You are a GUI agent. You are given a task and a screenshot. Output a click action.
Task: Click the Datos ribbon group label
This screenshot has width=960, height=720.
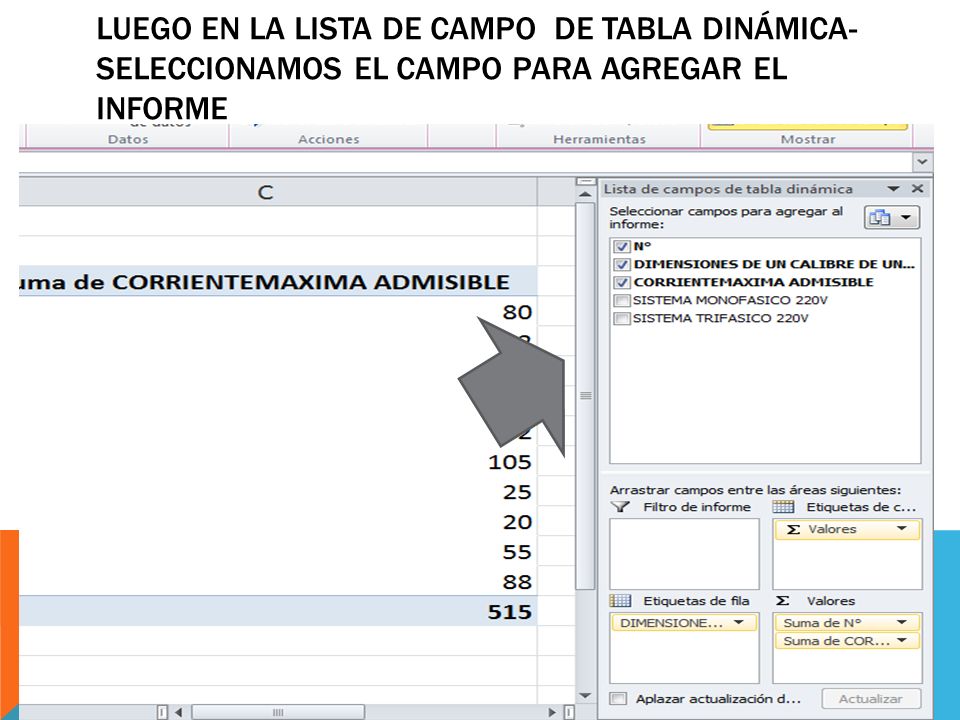point(128,140)
